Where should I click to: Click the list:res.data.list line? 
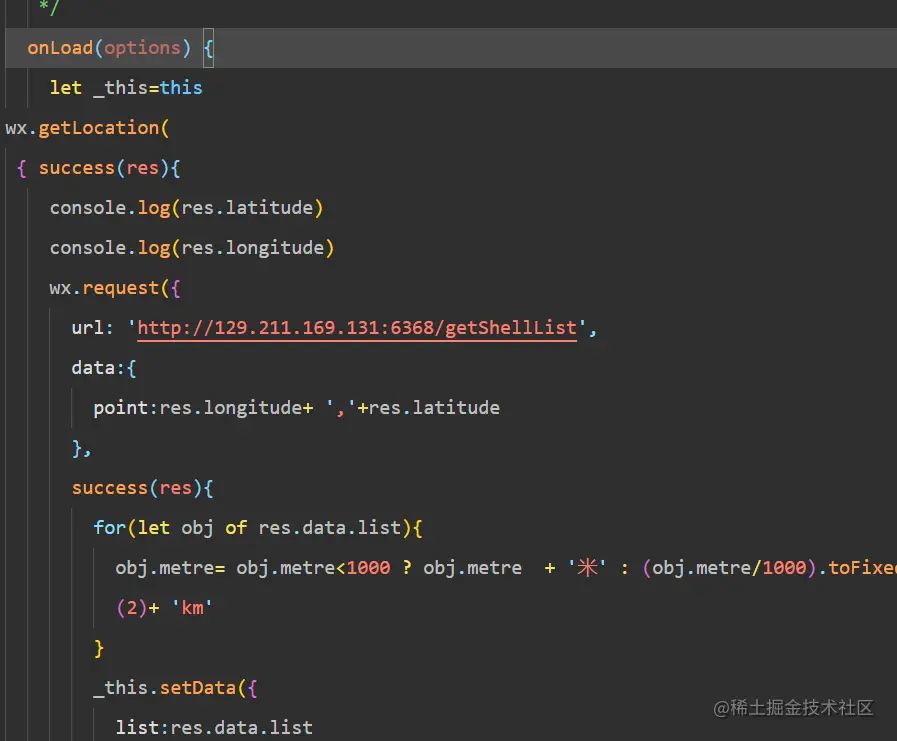coord(214,728)
